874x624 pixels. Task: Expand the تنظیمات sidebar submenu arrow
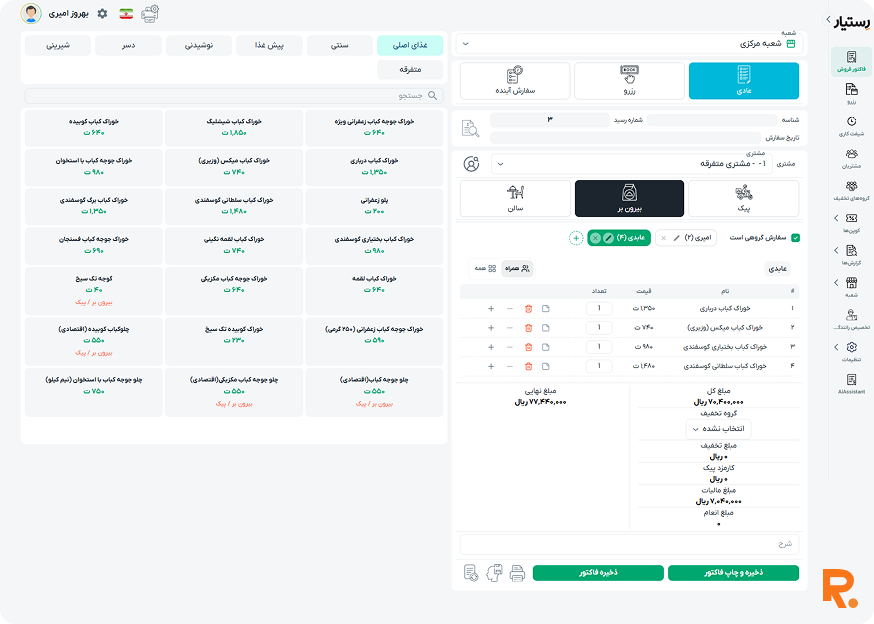[836, 347]
